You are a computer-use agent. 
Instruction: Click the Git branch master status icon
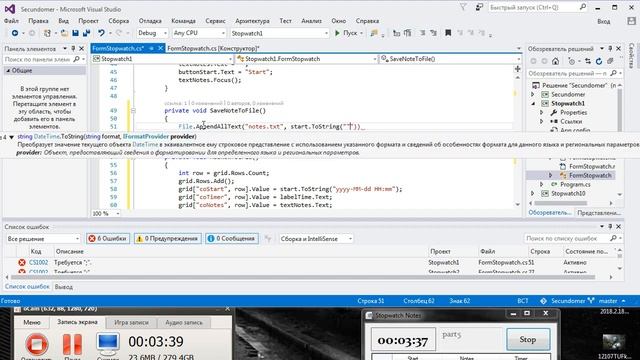(x=591, y=301)
